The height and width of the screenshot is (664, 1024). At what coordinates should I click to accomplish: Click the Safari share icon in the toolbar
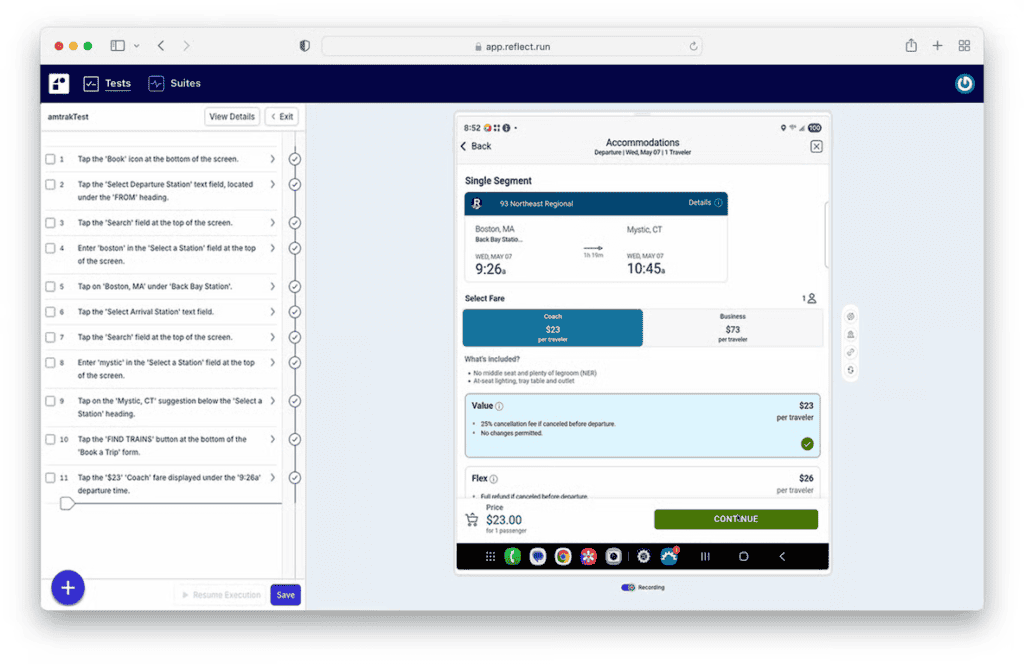click(911, 46)
